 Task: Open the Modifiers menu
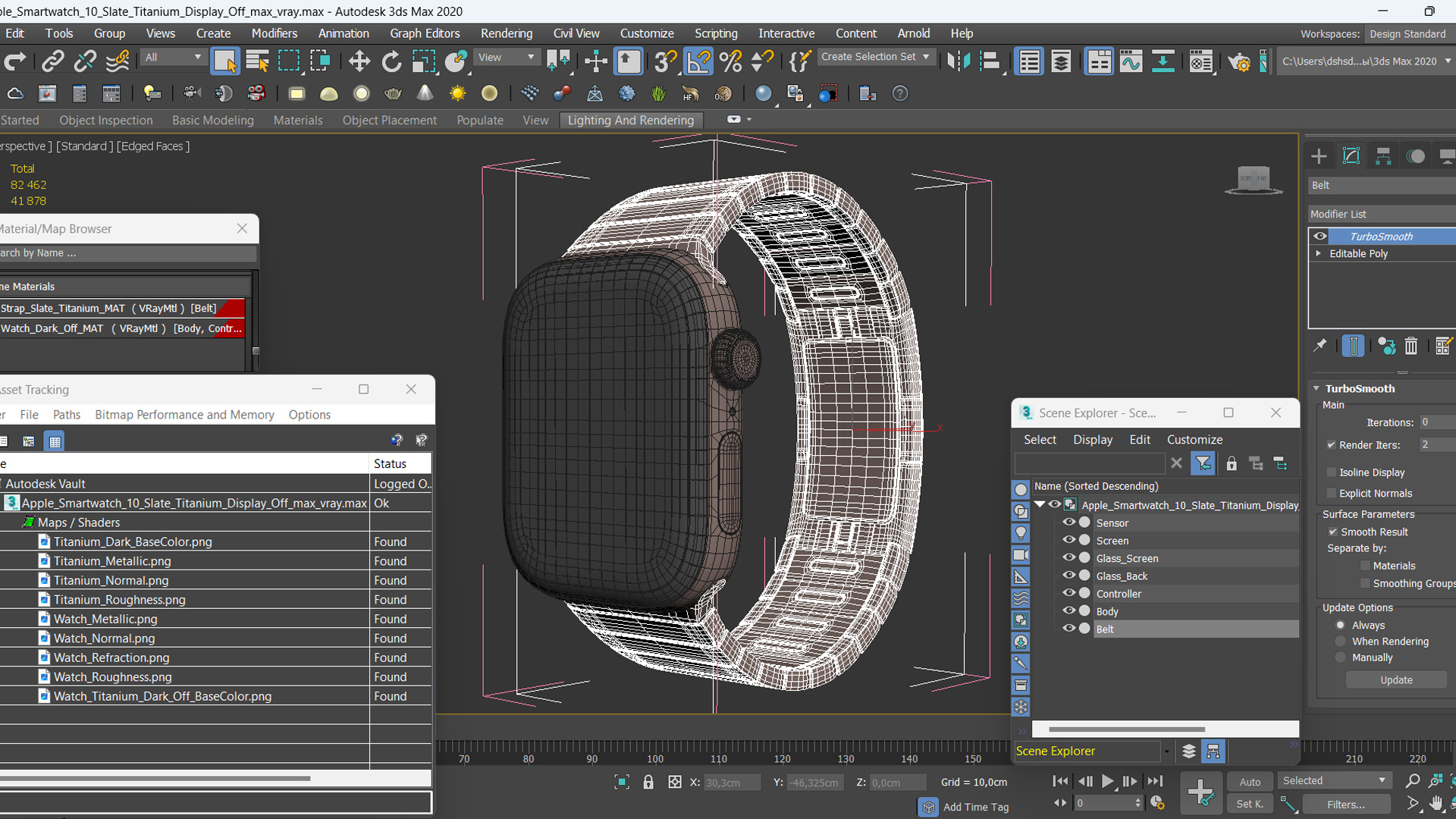275,33
